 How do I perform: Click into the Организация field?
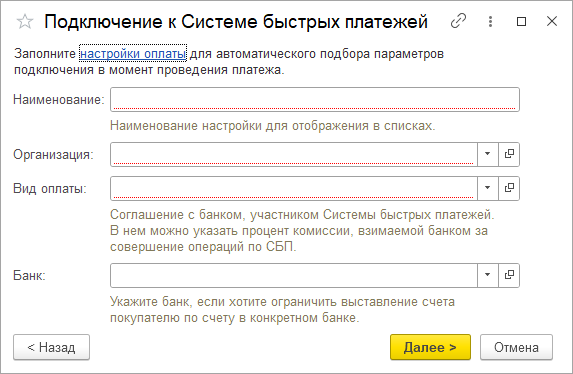point(294,154)
